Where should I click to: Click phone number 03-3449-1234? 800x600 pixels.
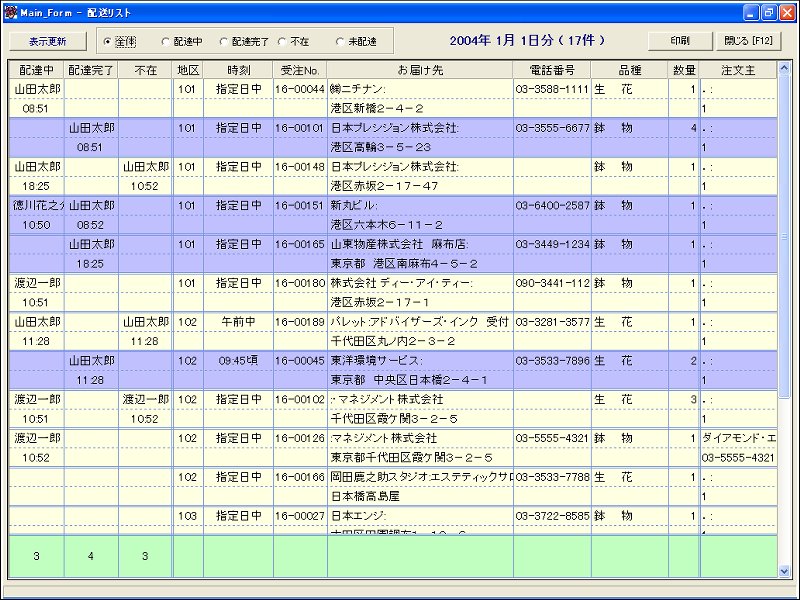click(552, 244)
